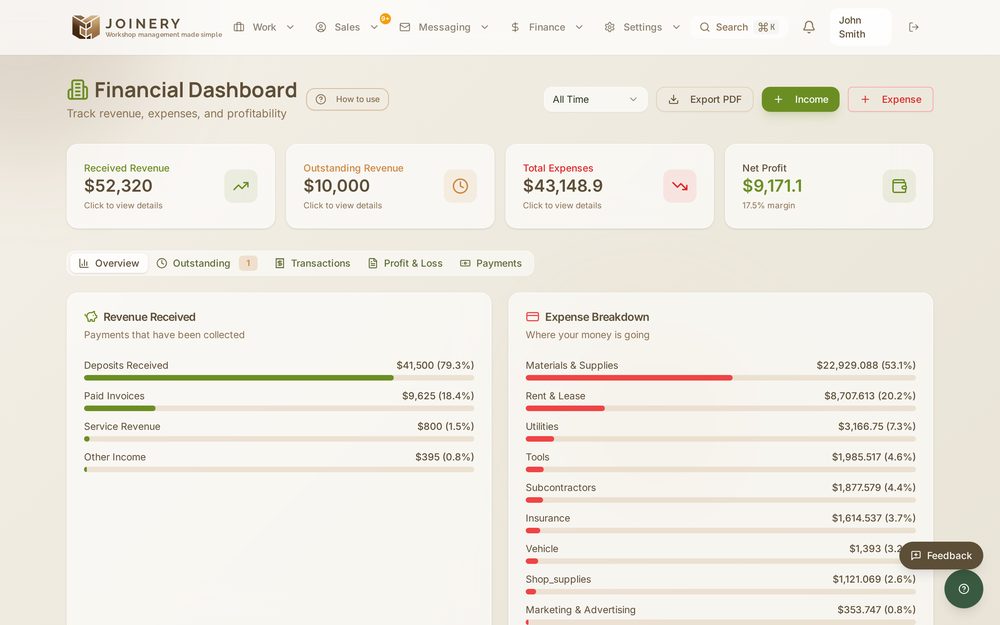Open the Feedback button
The image size is (1000, 625).
(941, 555)
